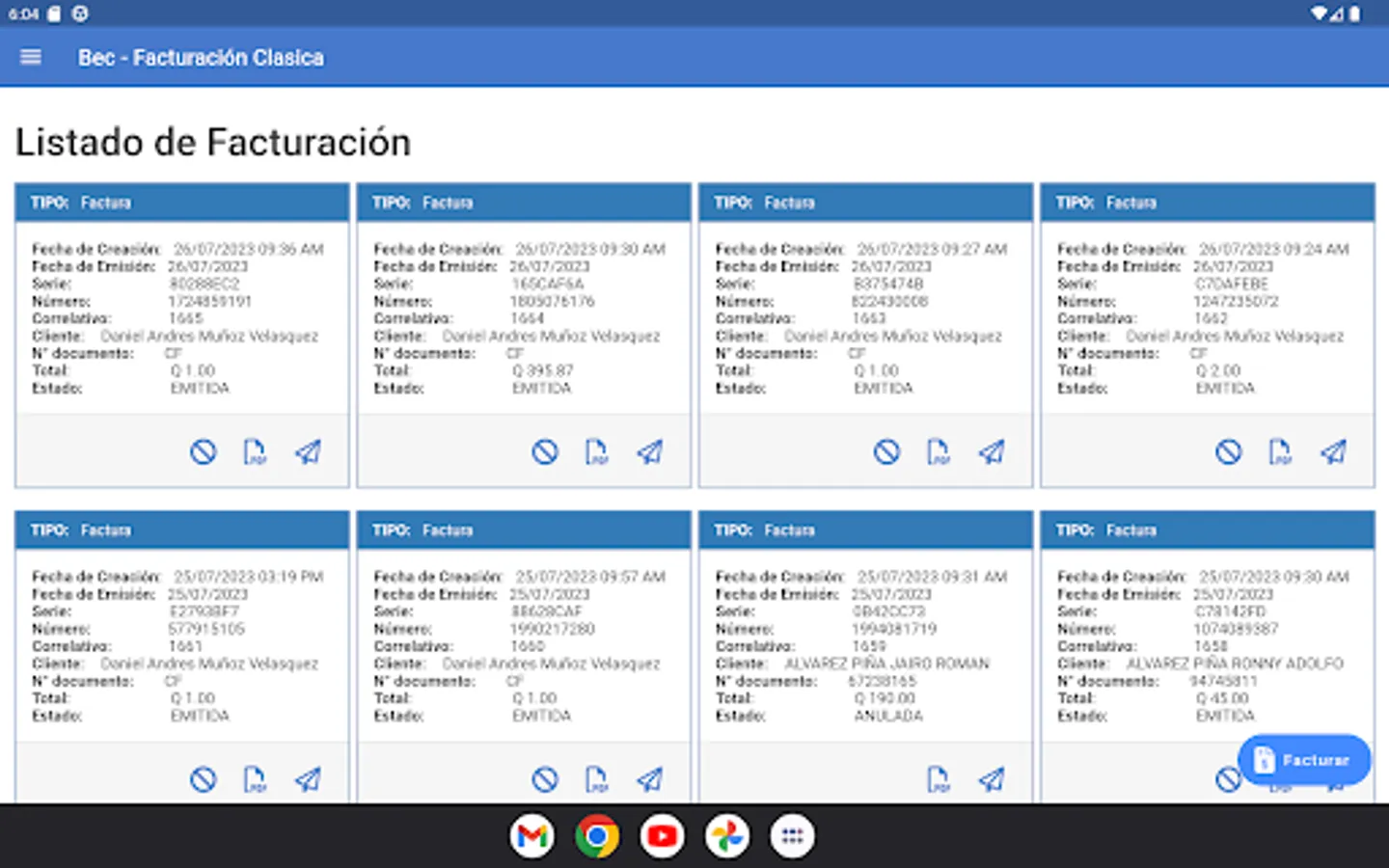Download PDF for invoice serie C7DAFEBE
The image size is (1389, 868).
pyautogui.click(x=1280, y=451)
